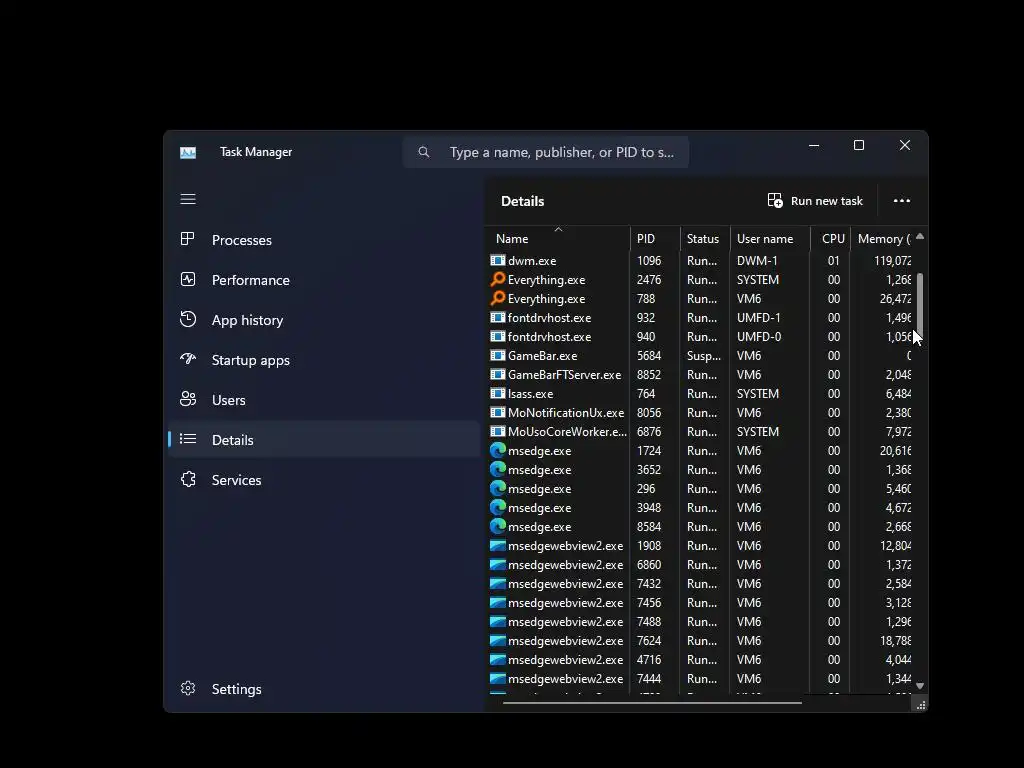
Task: Click the UMFD-0 user name cell
Action: 759,336
